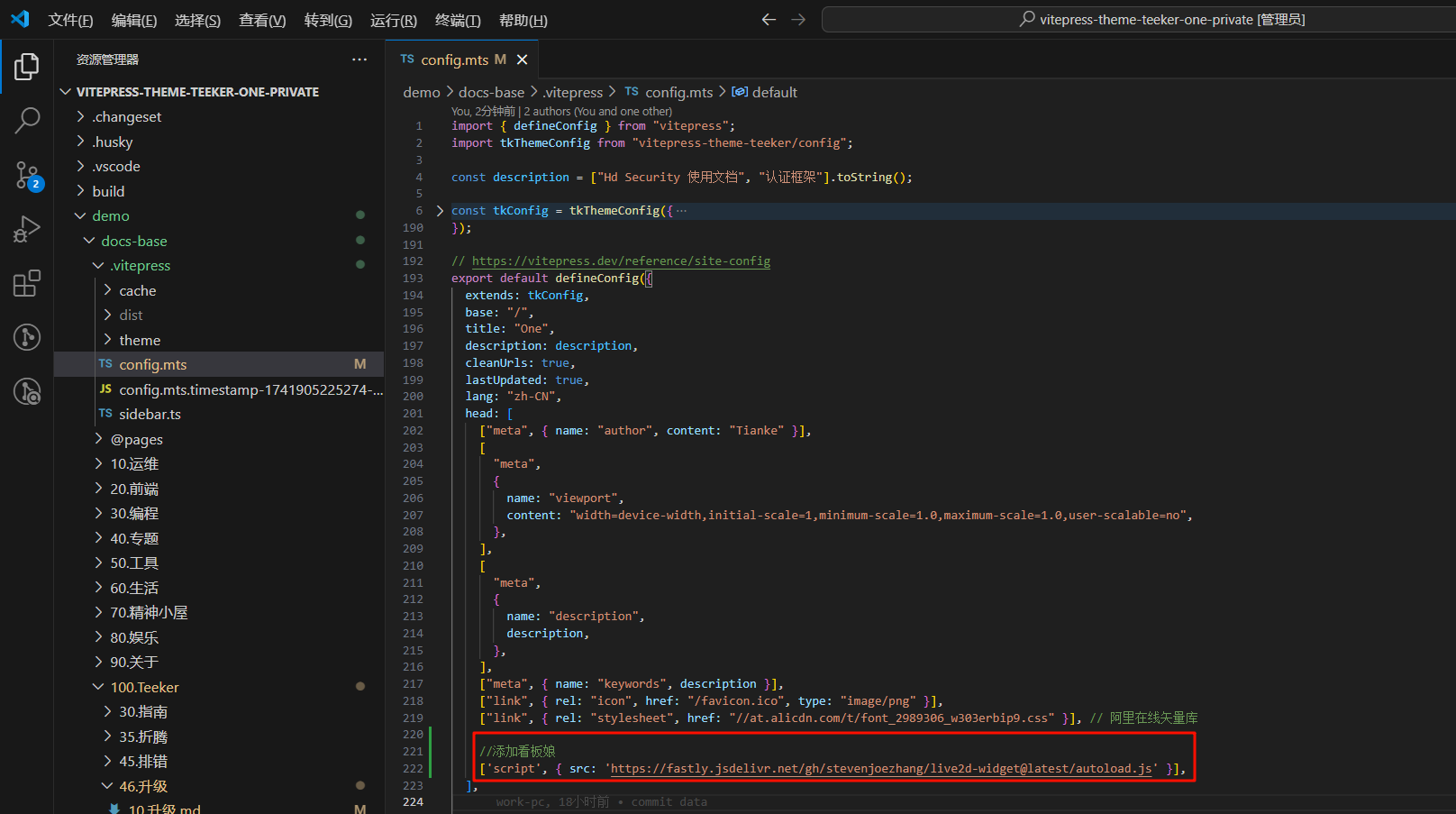
Task: Collapse the docs-base folder
Action: [90, 241]
